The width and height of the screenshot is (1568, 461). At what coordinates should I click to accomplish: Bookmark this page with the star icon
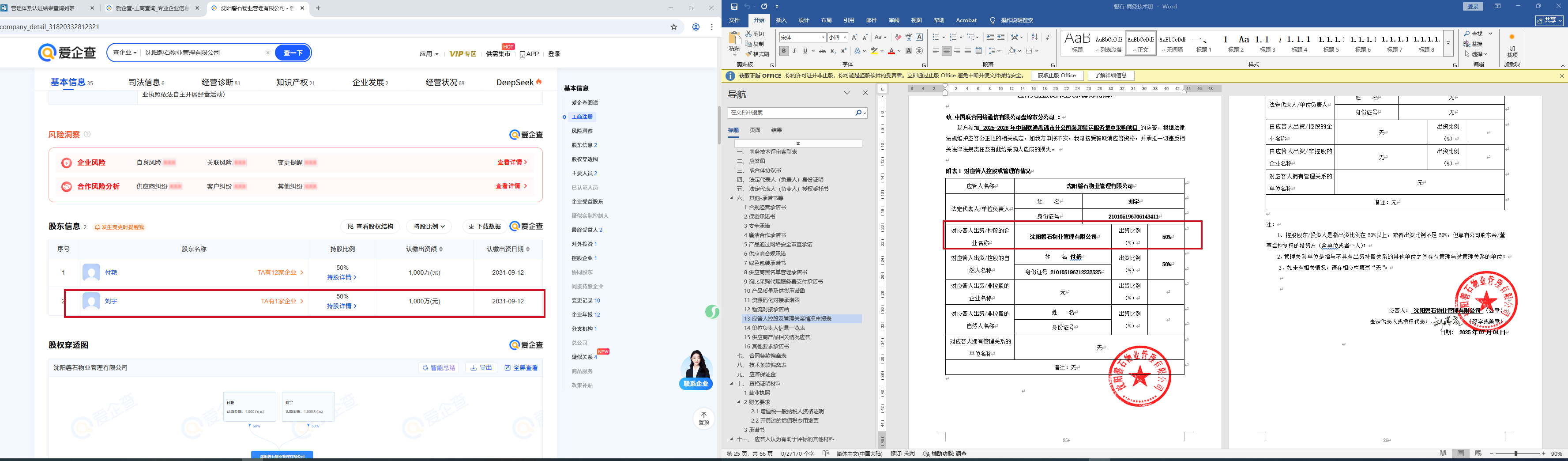(x=674, y=27)
